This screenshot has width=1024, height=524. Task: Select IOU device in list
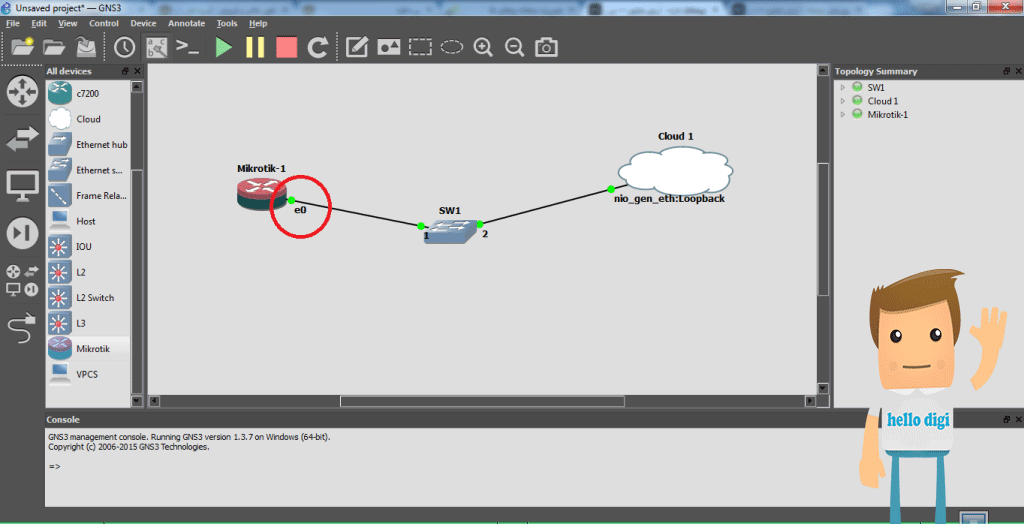pyautogui.click(x=88, y=246)
